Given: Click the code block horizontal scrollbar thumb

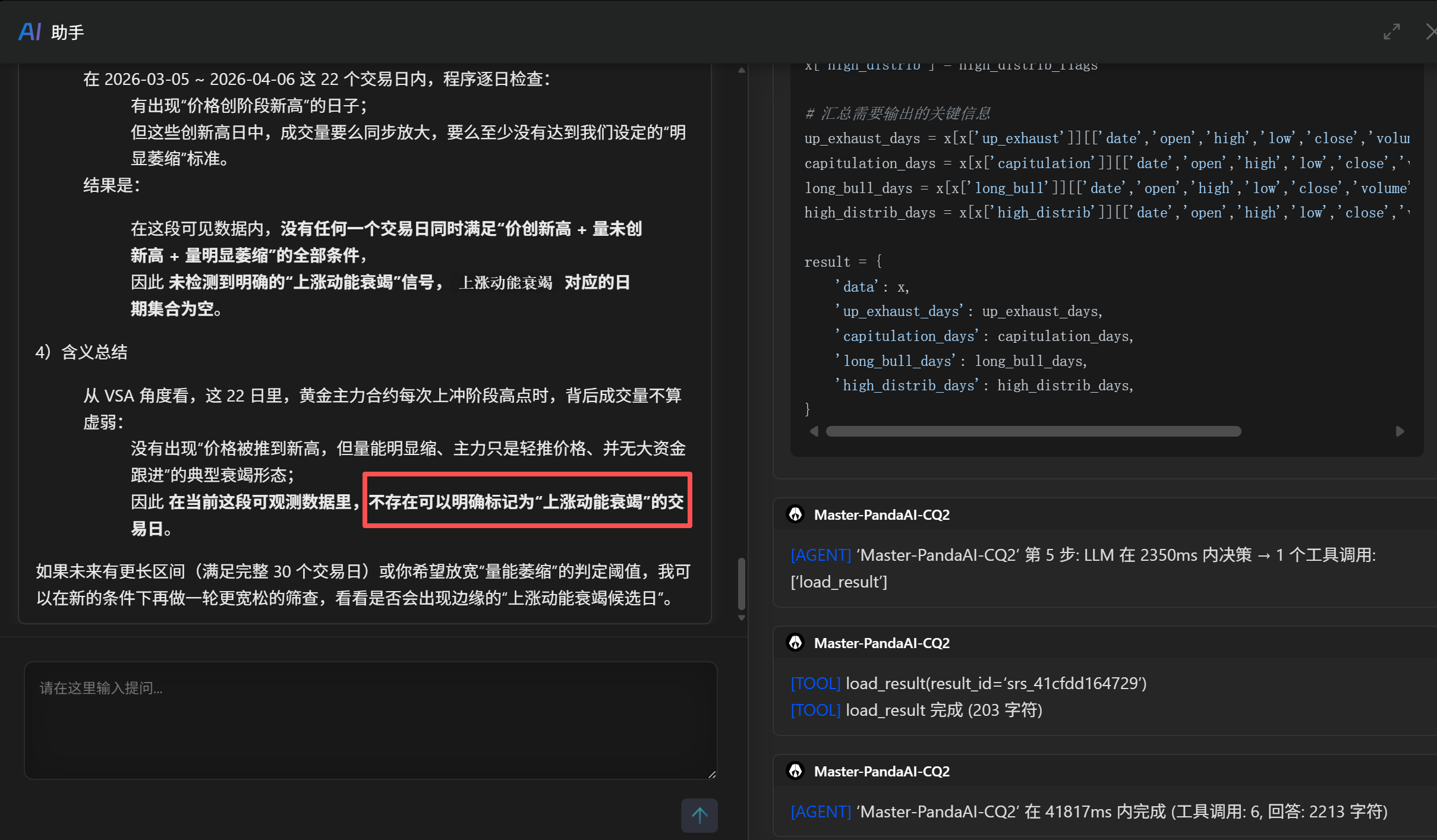Looking at the screenshot, I should point(1033,431).
